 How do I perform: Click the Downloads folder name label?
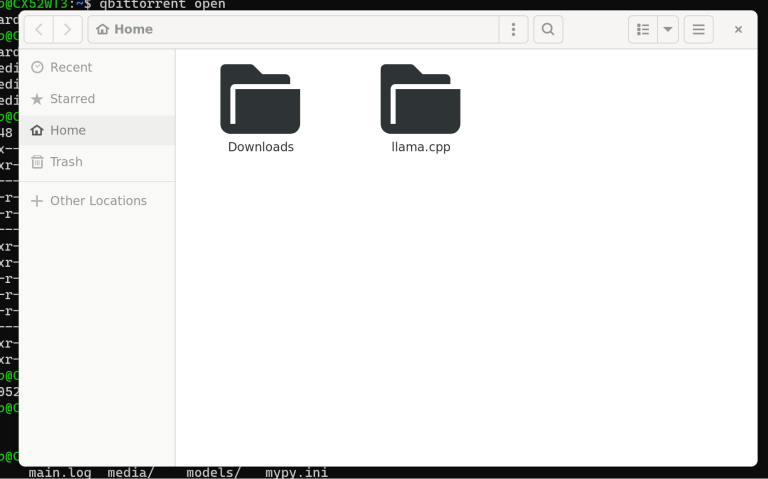coord(261,147)
